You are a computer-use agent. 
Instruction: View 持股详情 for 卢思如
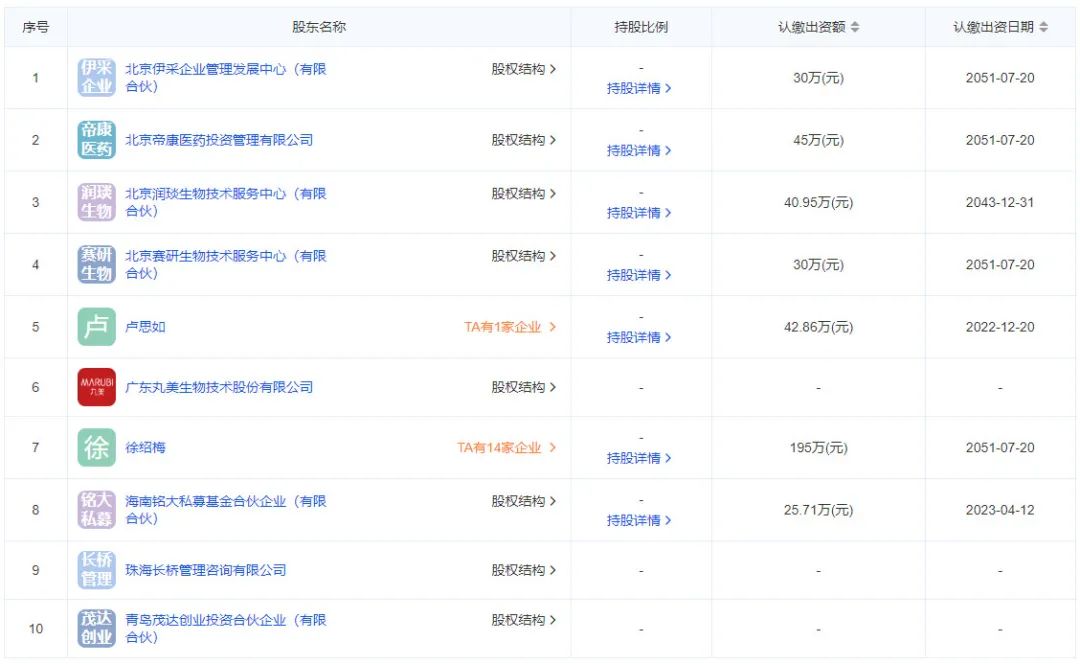coord(639,337)
